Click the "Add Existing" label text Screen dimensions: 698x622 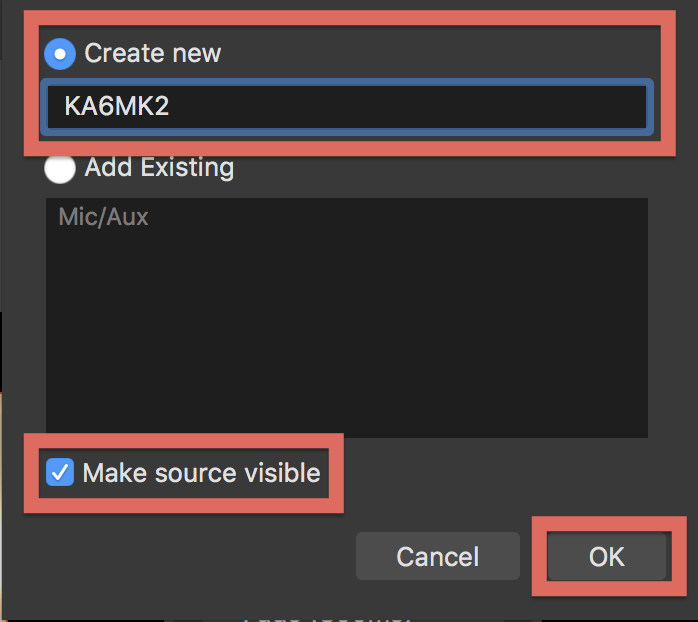[159, 168]
